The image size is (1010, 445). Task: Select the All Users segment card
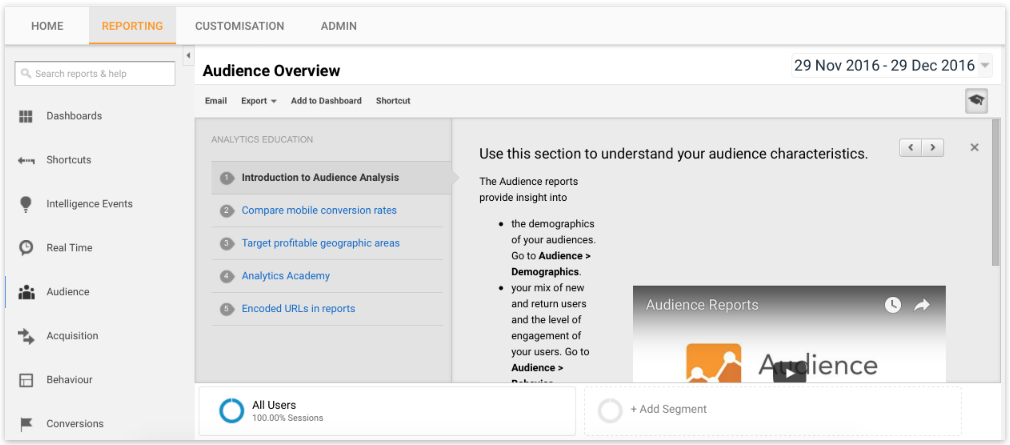click(387, 411)
